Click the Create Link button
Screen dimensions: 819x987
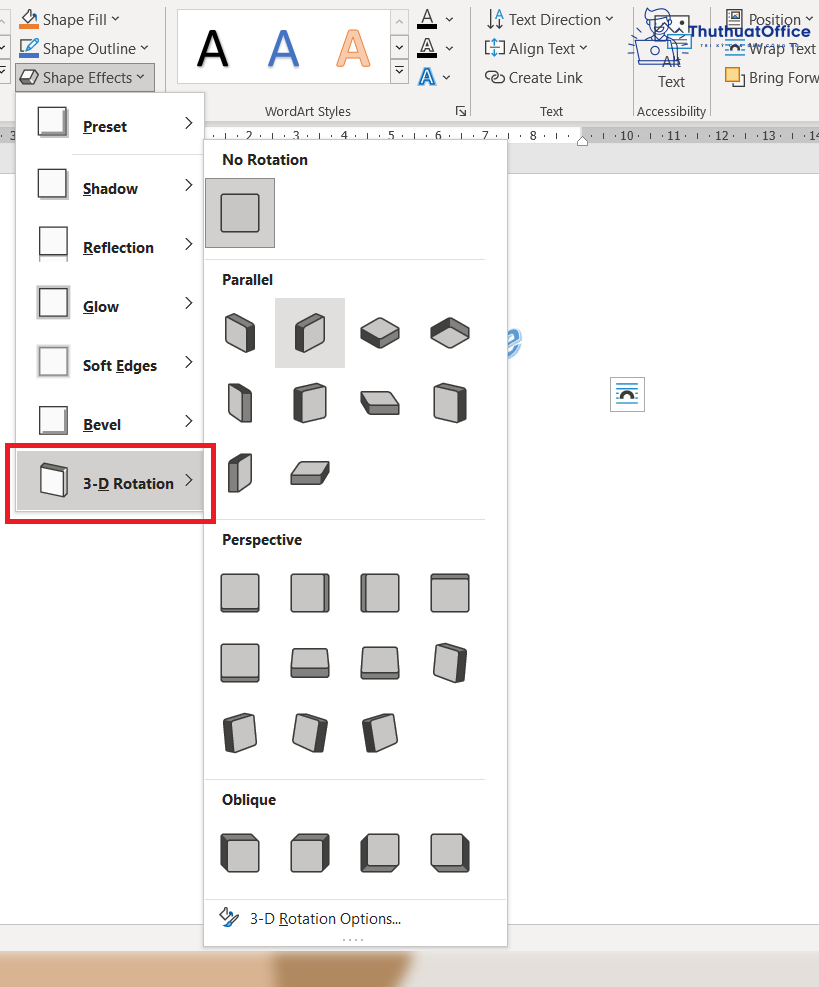point(533,77)
